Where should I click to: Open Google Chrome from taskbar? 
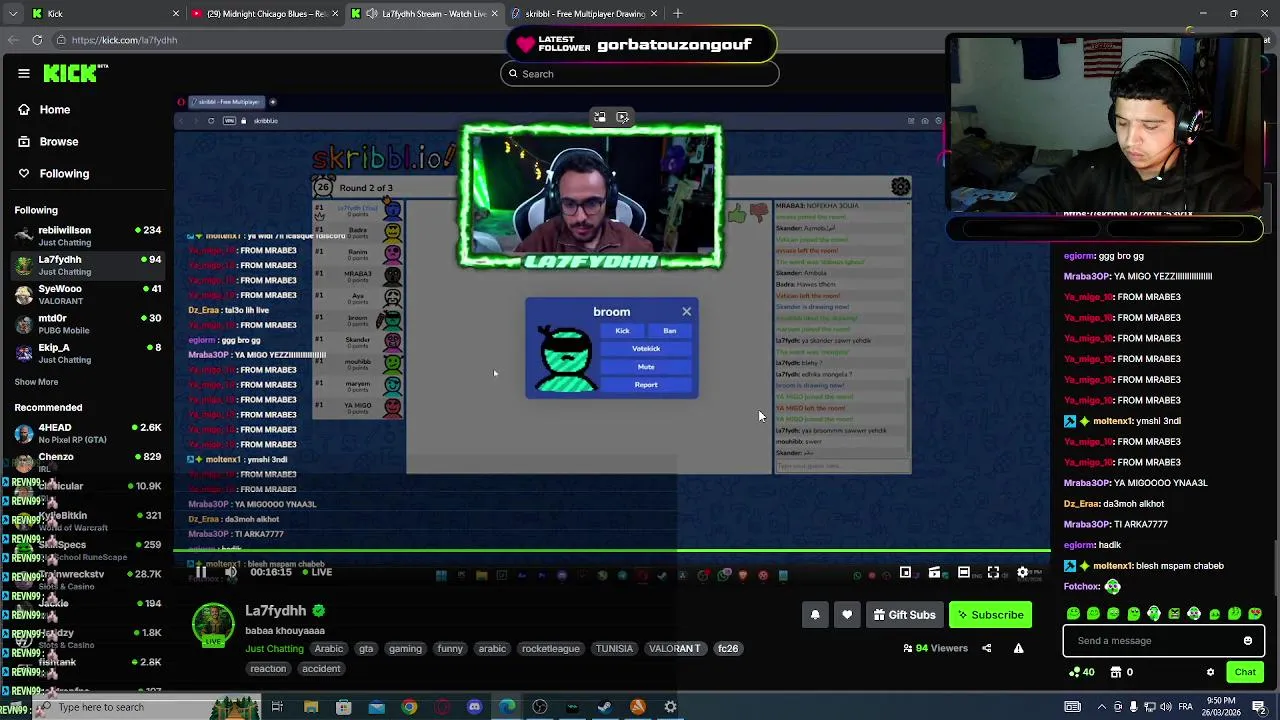pos(409,707)
